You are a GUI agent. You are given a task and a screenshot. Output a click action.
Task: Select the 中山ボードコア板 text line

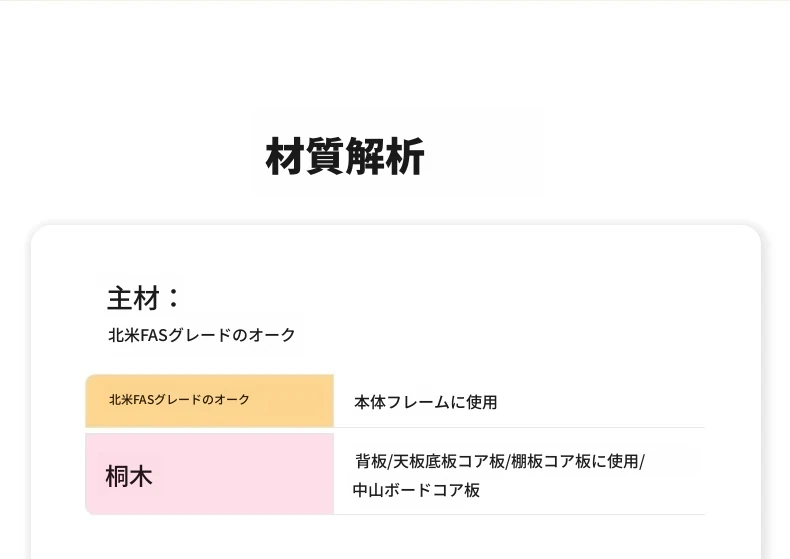point(416,490)
